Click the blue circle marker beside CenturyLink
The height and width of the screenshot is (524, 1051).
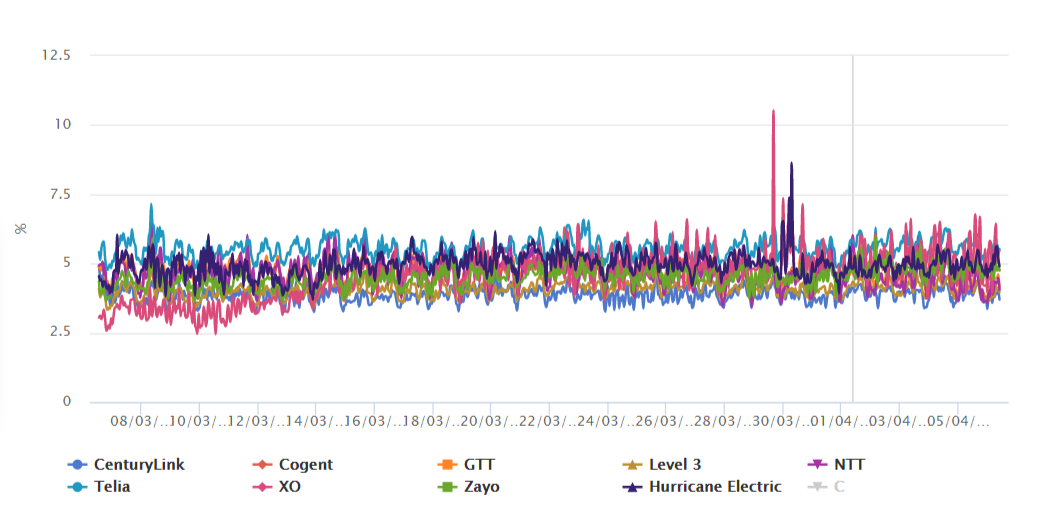78,464
